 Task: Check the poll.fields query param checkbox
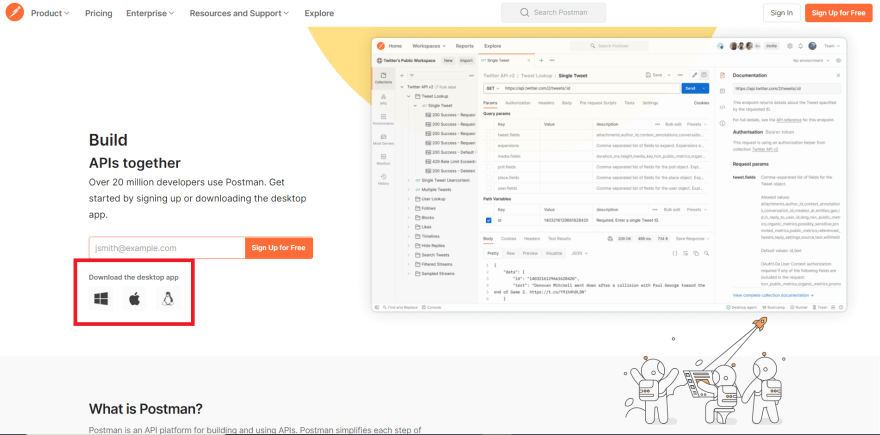[x=488, y=167]
